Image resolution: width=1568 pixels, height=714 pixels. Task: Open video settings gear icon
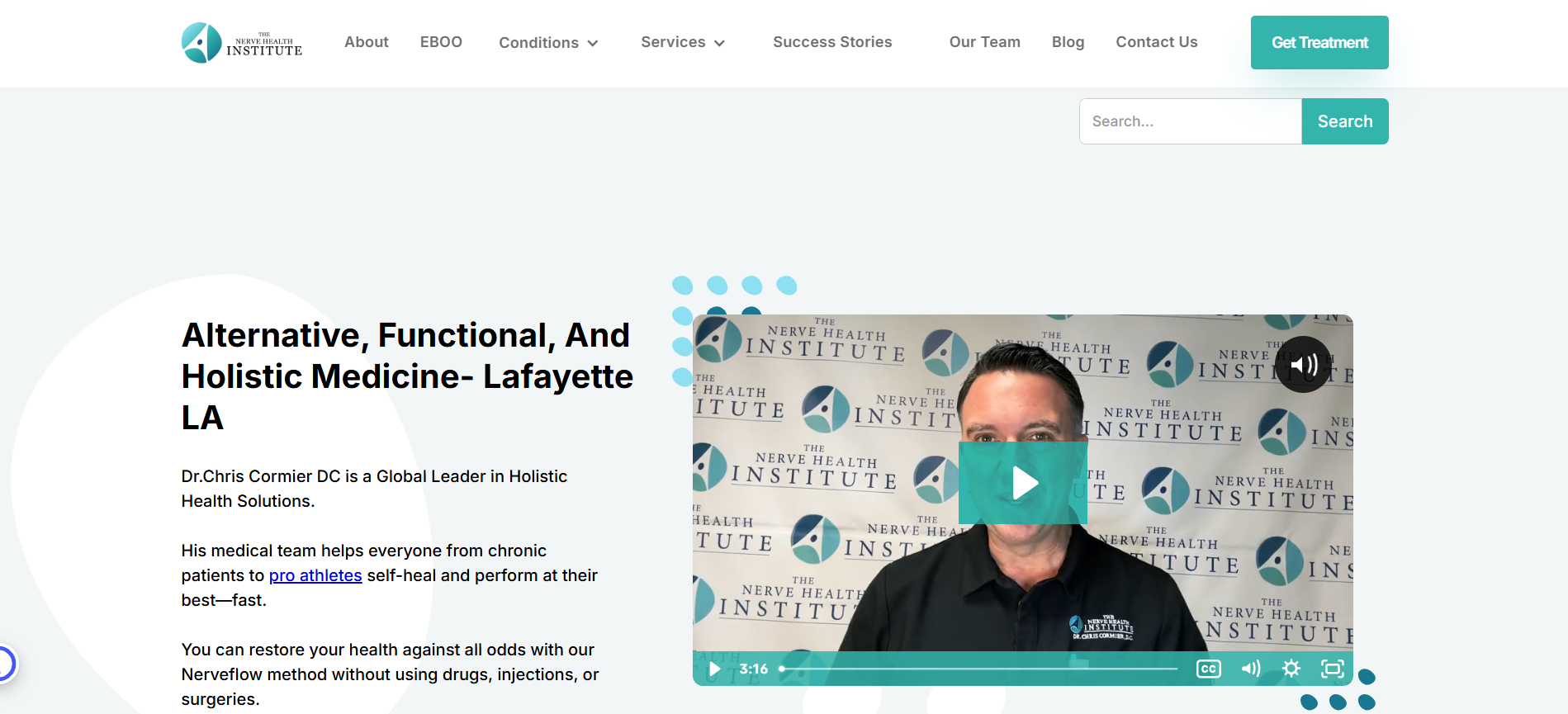[1291, 669]
